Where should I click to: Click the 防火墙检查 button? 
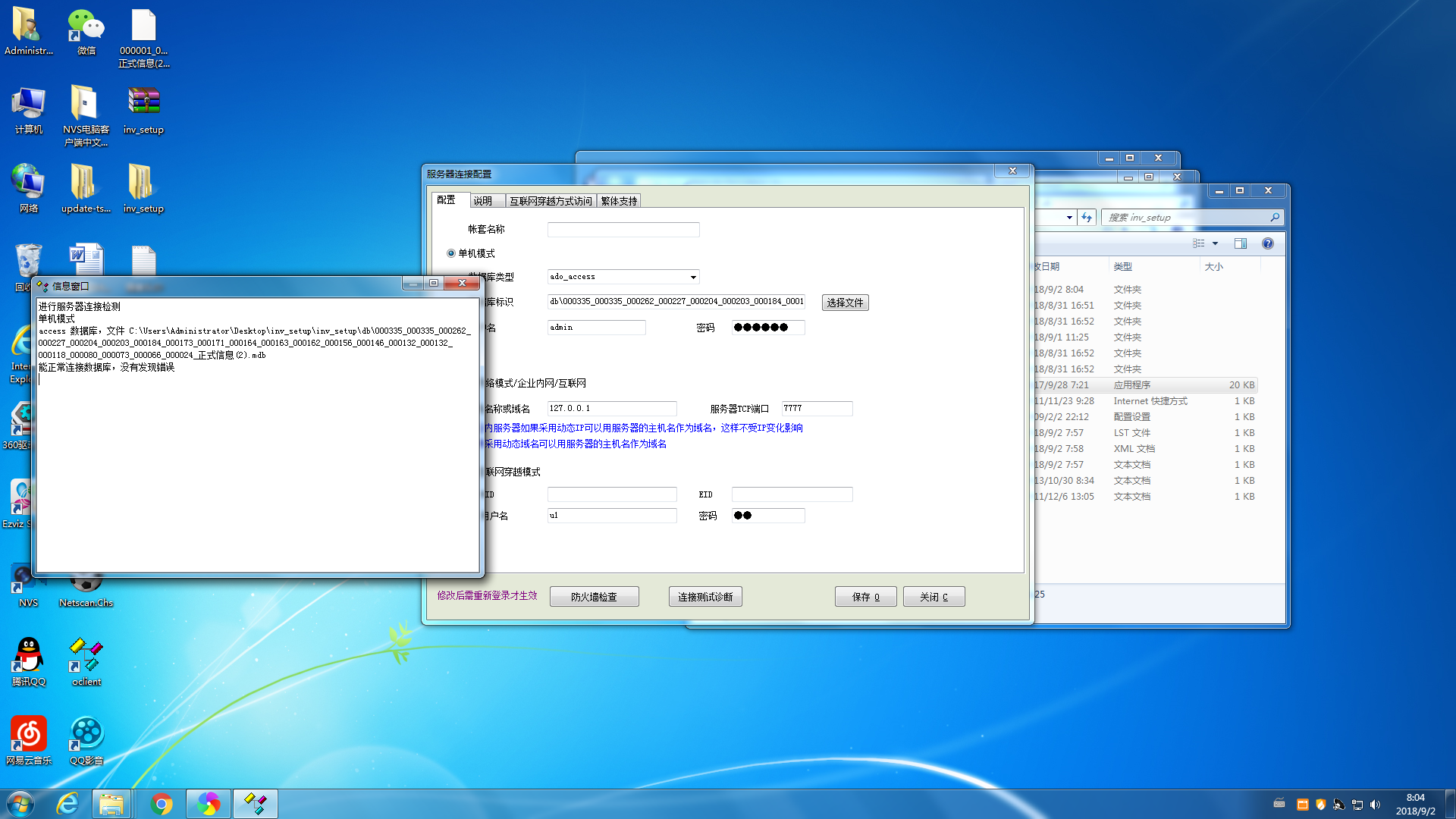click(594, 597)
